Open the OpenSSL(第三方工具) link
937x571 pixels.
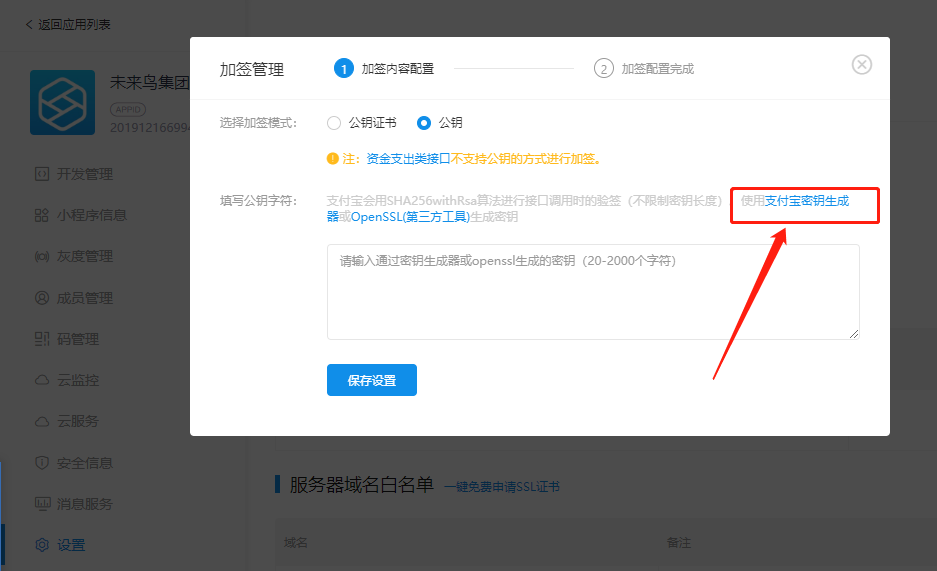click(410, 217)
